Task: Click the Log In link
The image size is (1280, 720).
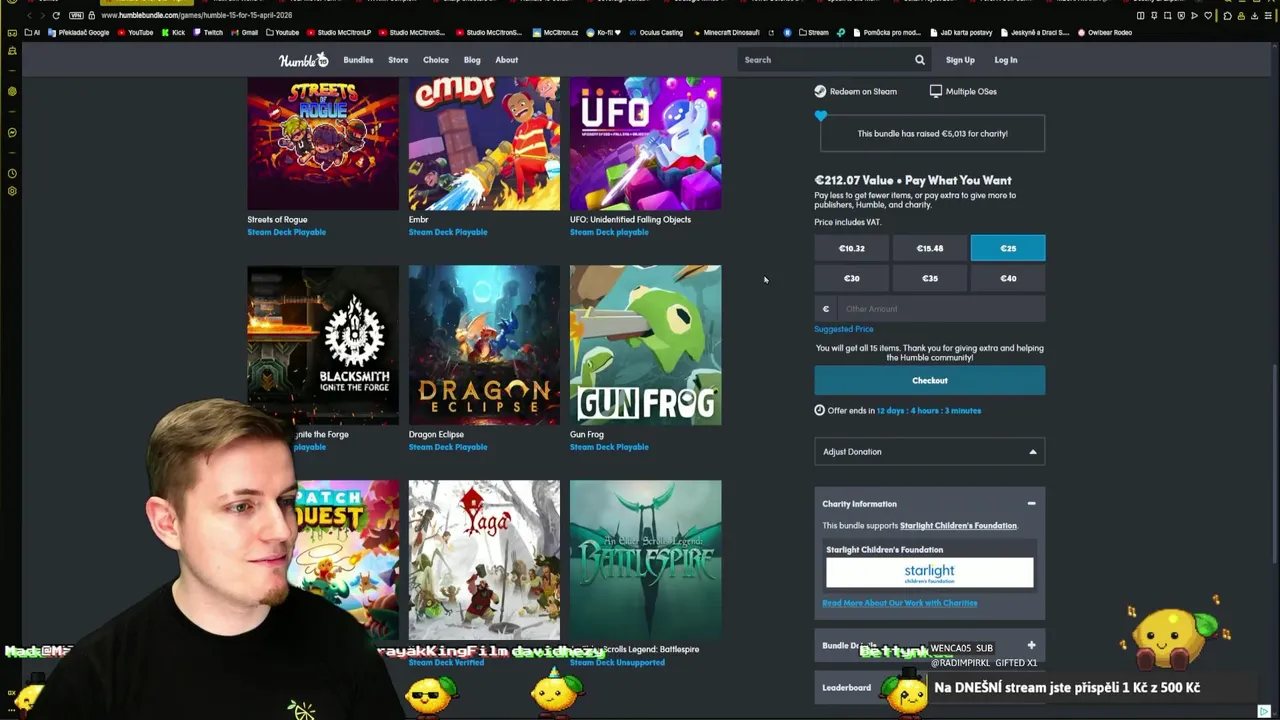Action: [x=1006, y=60]
